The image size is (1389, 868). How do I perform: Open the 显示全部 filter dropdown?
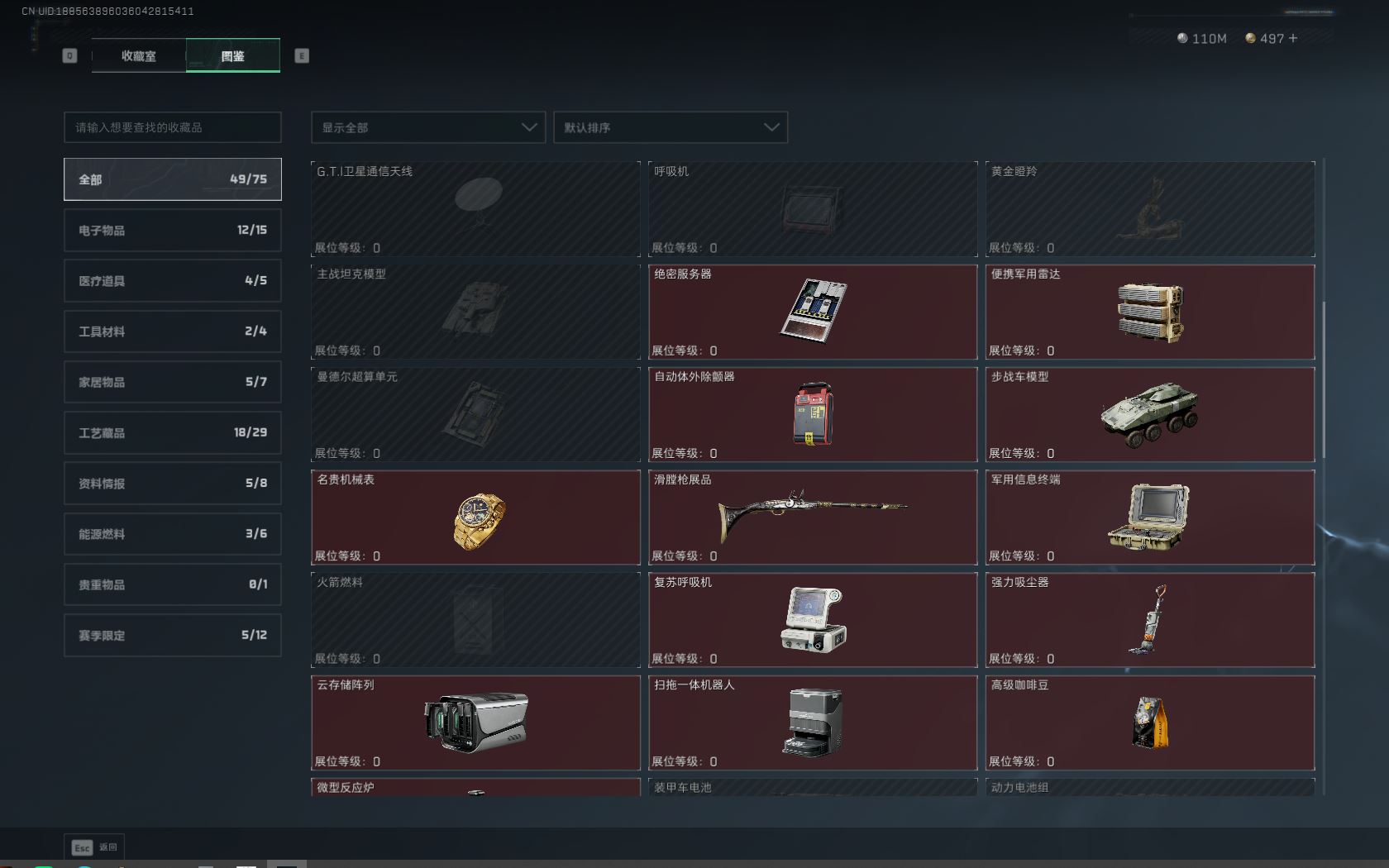click(428, 127)
